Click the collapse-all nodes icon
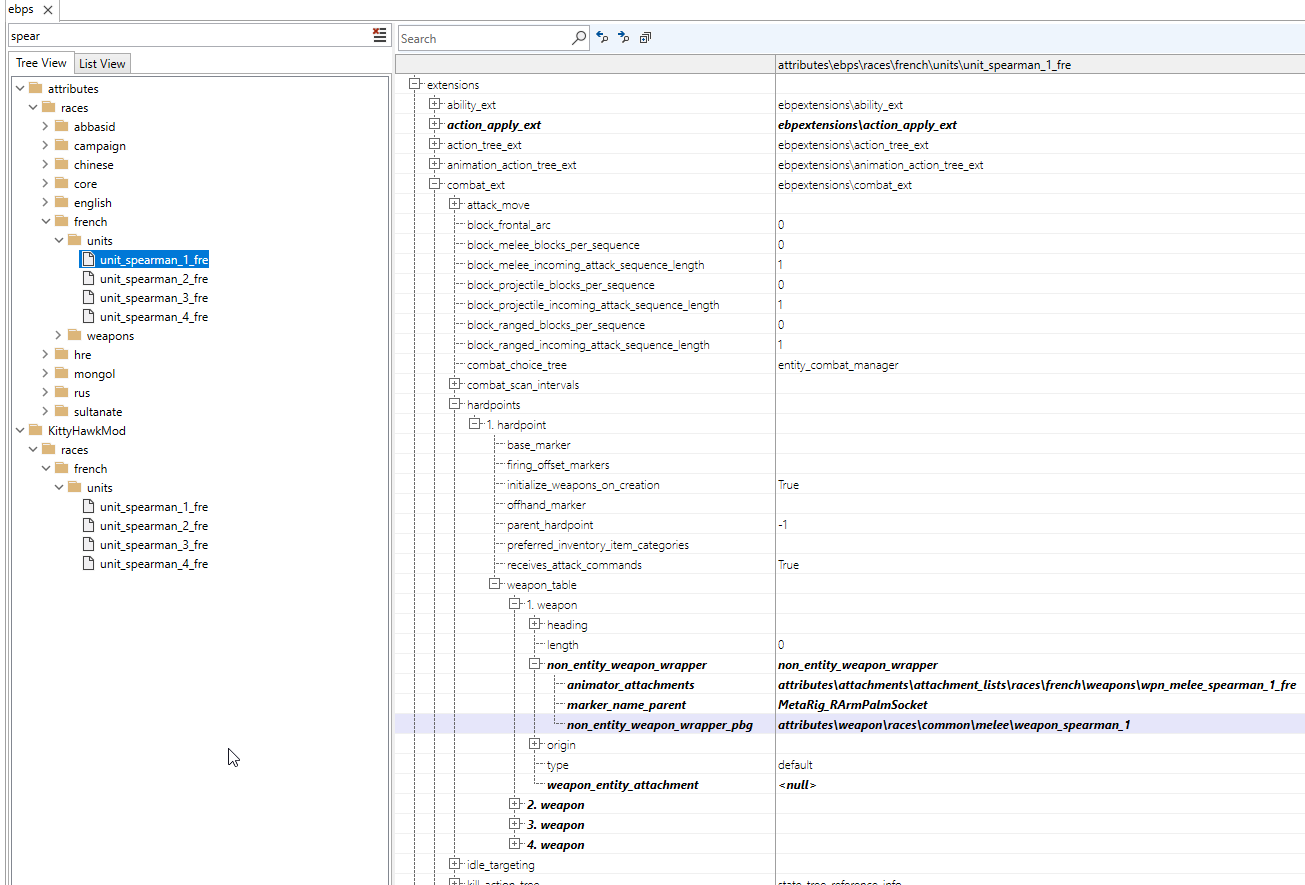Viewport: 1305px width, 885px height. [x=645, y=38]
